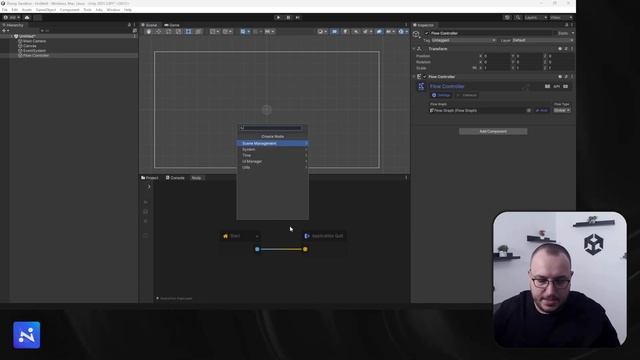Open the Window menu
This screenshot has height=360, width=640.
click(x=113, y=10)
